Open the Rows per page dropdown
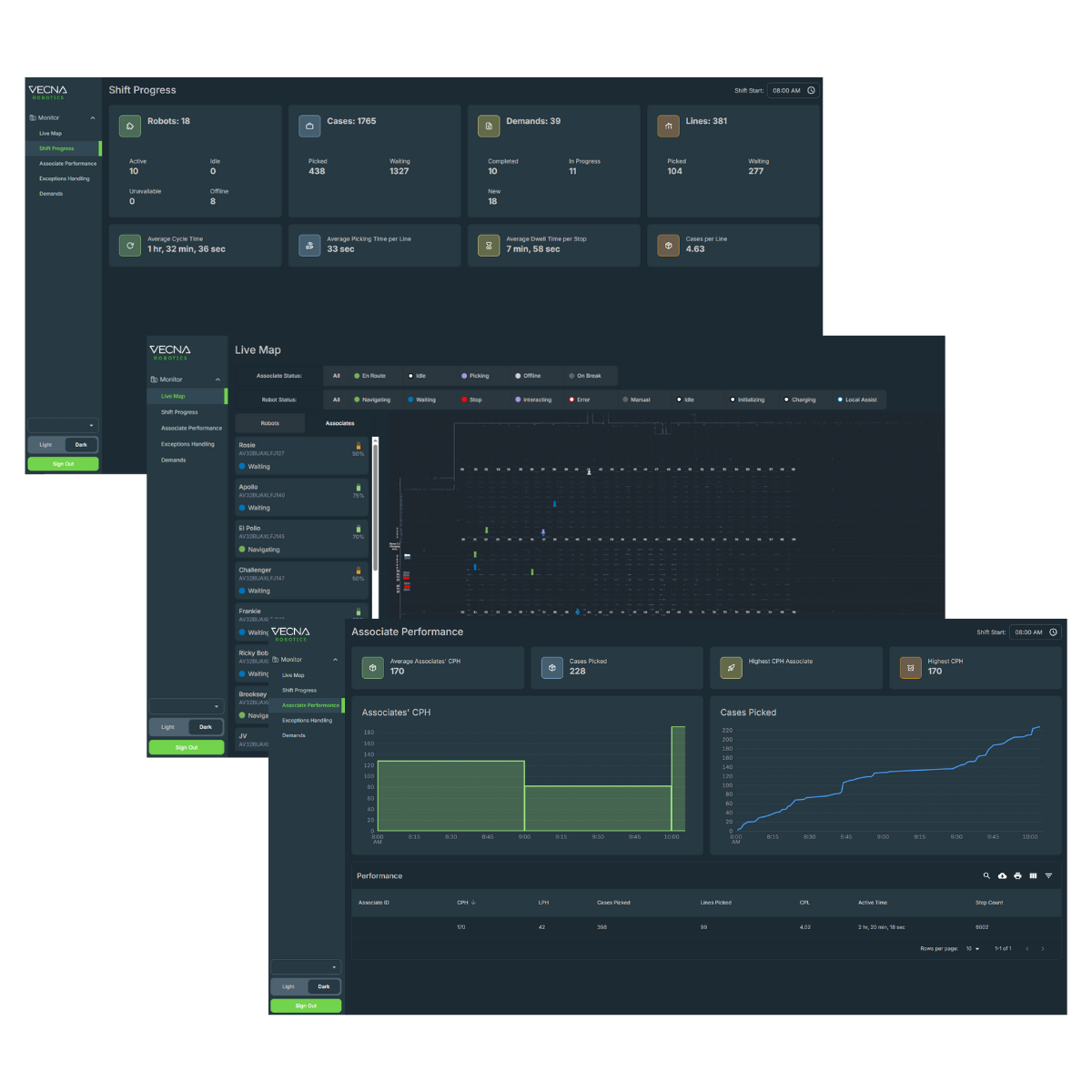Image resolution: width=1092 pixels, height=1092 pixels. pyautogui.click(x=972, y=948)
